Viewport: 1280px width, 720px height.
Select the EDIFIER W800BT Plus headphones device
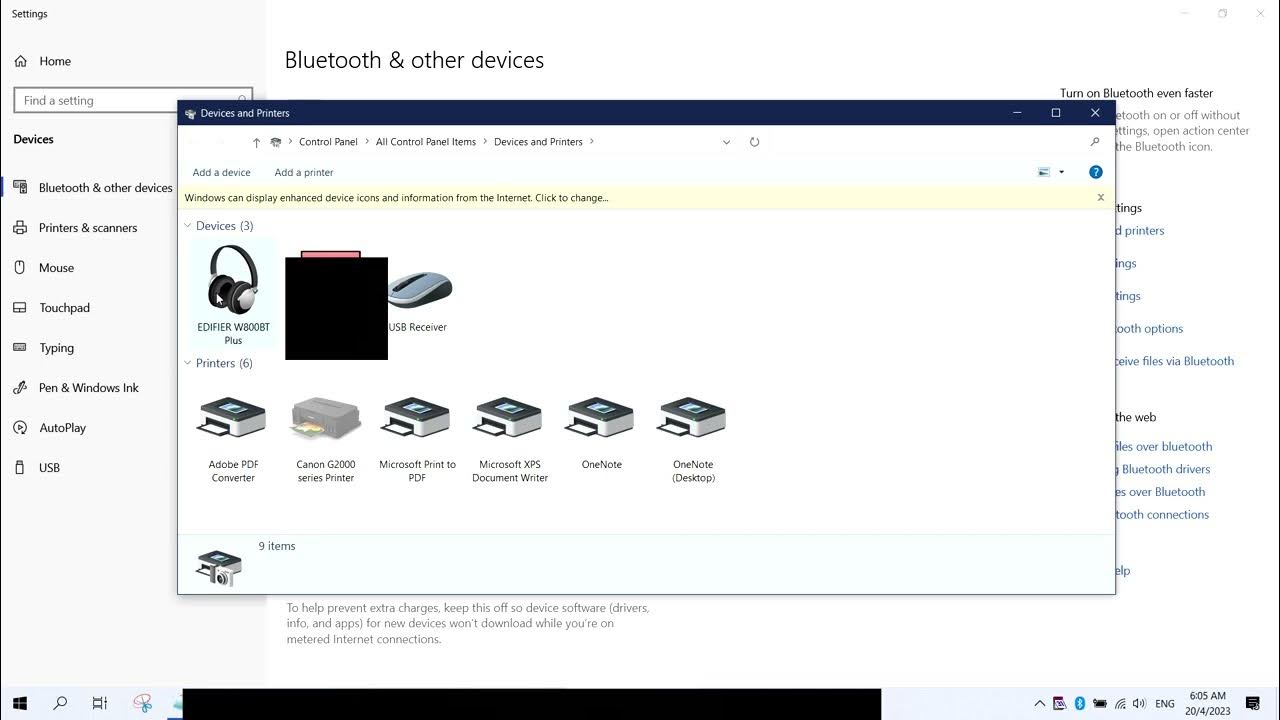point(233,293)
